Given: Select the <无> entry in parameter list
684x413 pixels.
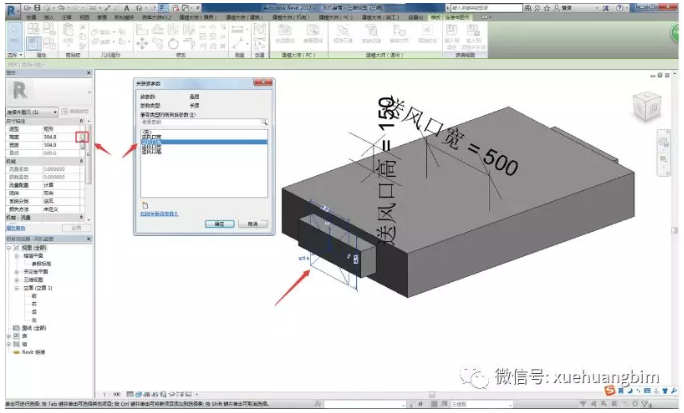Looking at the screenshot, I should coord(147,132).
